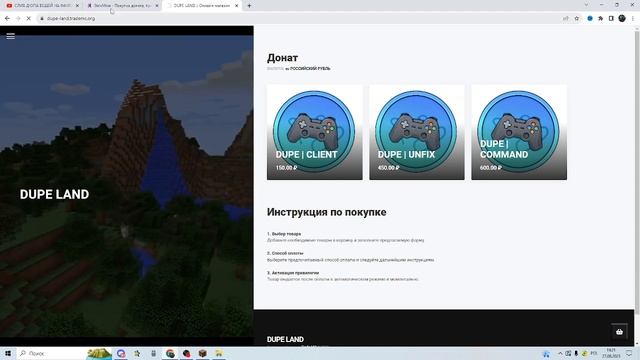Image resolution: width=640 pixels, height=360 pixels.
Task: Click the 450.00 ₽ price
Action: click(x=389, y=168)
